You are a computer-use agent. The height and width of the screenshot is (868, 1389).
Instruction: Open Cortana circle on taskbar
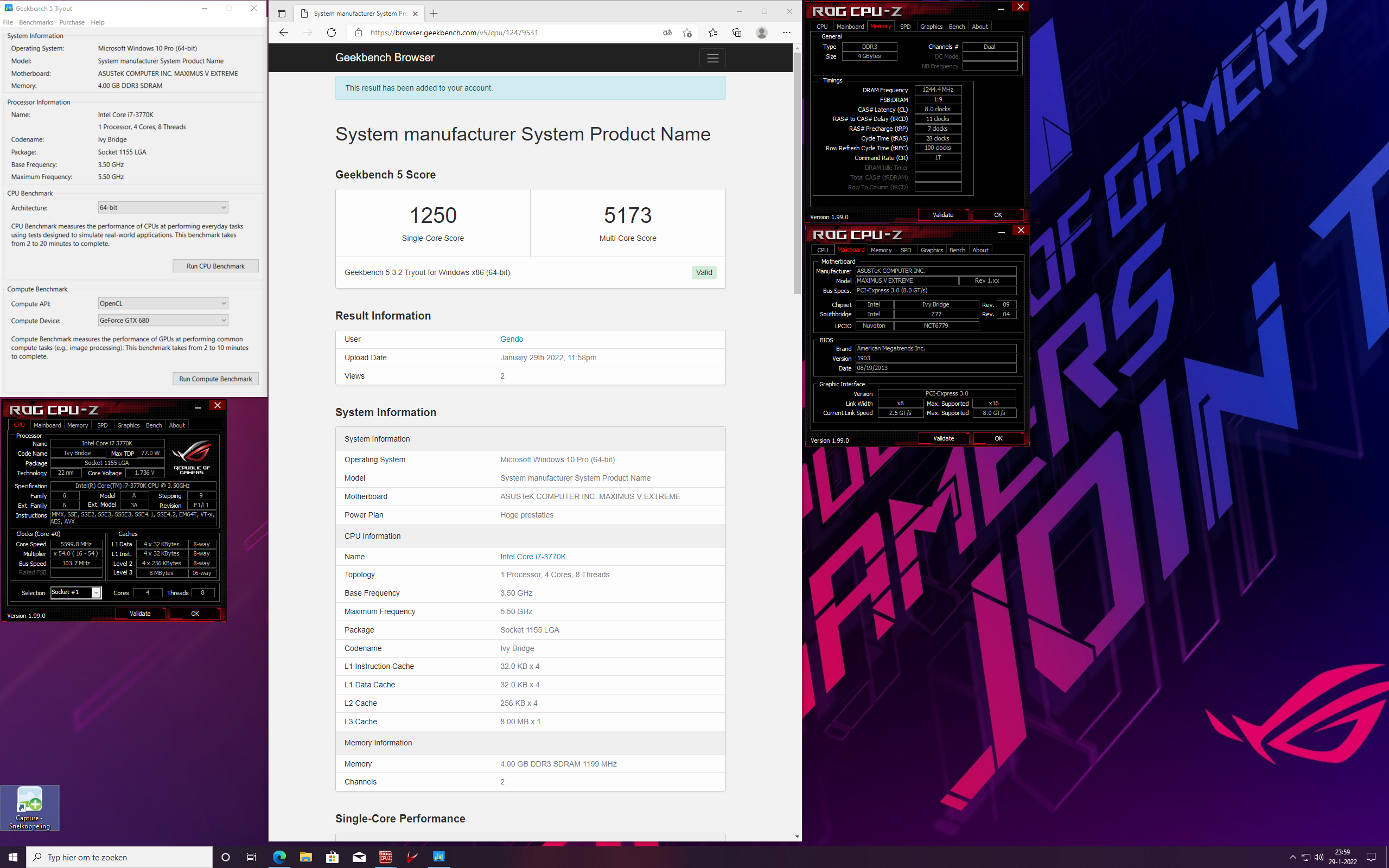(x=226, y=857)
